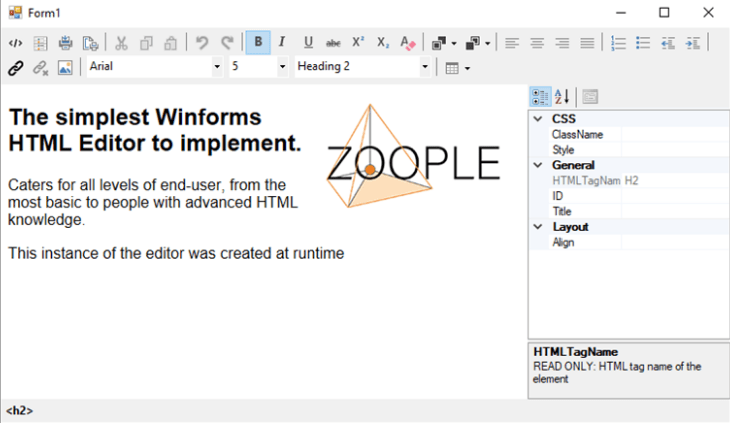Viewport: 730px width, 423px height.
Task: Collapse the General category
Action: (538, 165)
